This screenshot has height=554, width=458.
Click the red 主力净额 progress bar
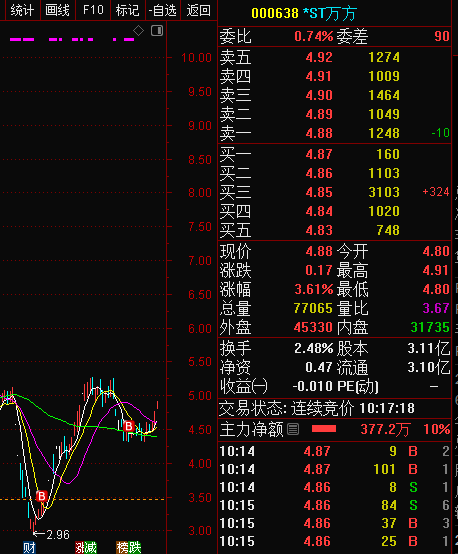(x=324, y=429)
